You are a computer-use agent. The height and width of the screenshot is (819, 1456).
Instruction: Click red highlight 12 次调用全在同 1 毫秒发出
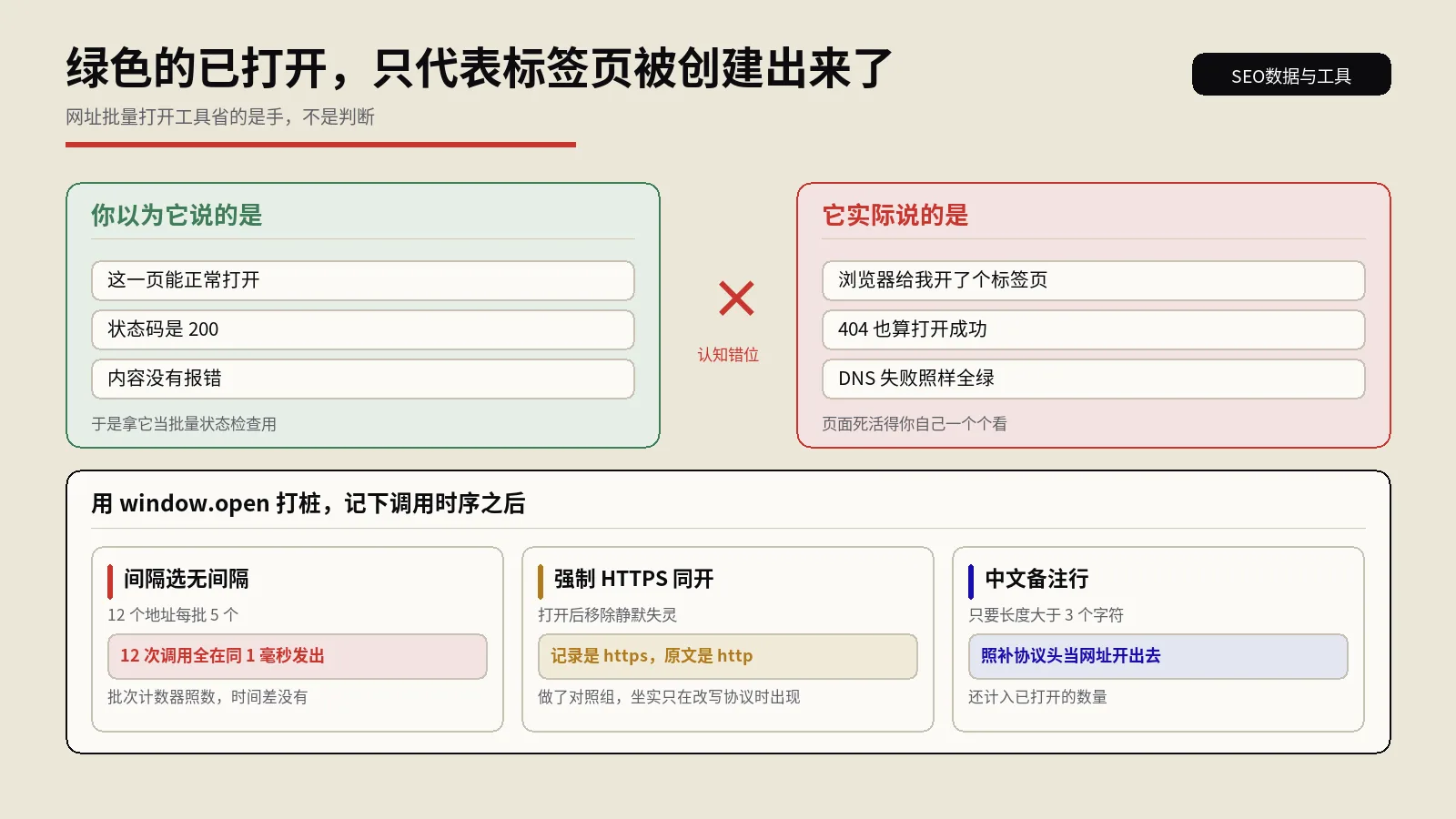click(298, 656)
